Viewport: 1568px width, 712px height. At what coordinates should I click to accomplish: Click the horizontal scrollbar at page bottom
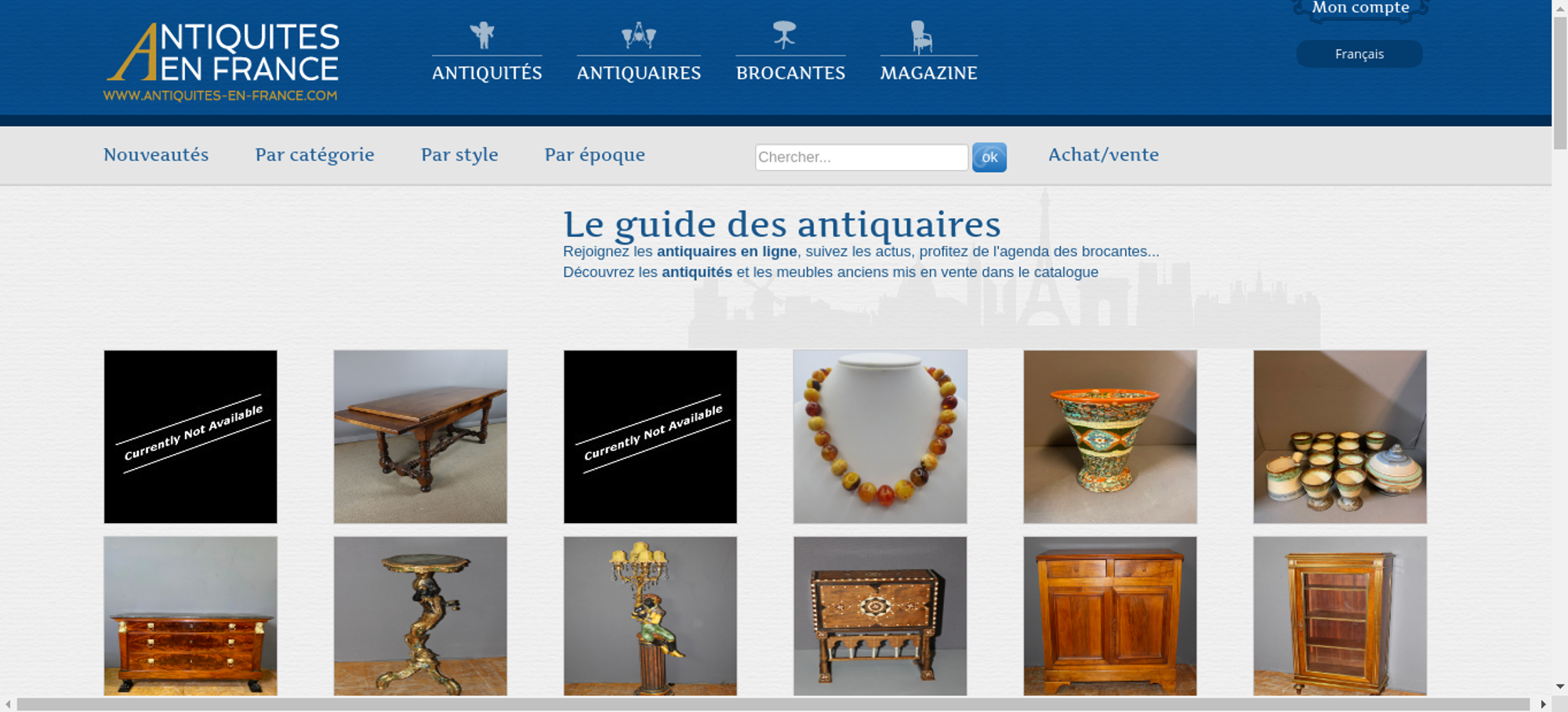click(772, 704)
